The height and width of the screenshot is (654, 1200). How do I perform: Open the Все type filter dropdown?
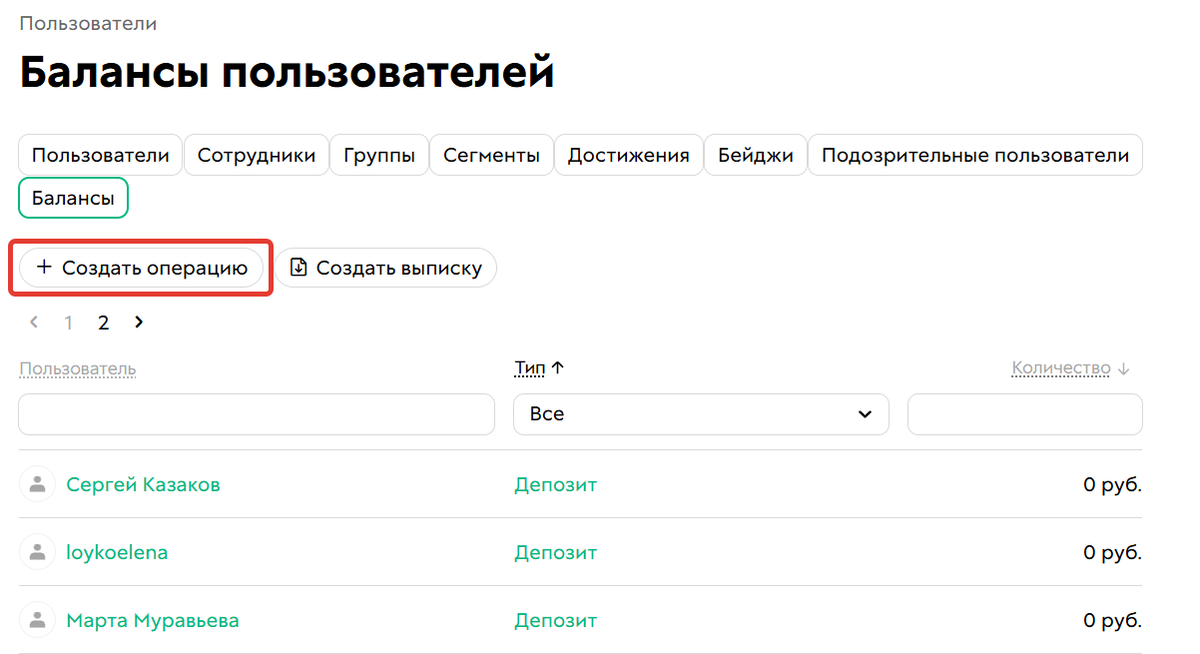(700, 414)
